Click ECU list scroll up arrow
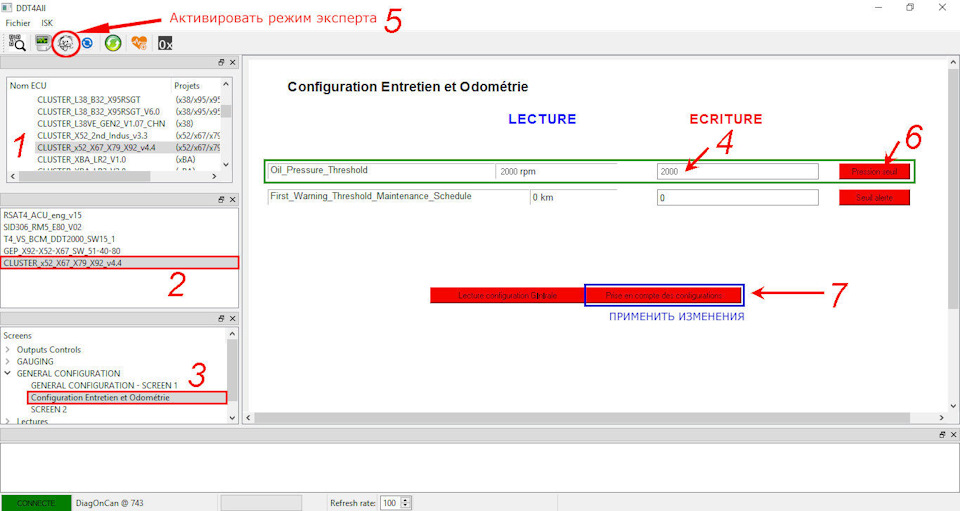The width and height of the screenshot is (960, 511). point(226,84)
